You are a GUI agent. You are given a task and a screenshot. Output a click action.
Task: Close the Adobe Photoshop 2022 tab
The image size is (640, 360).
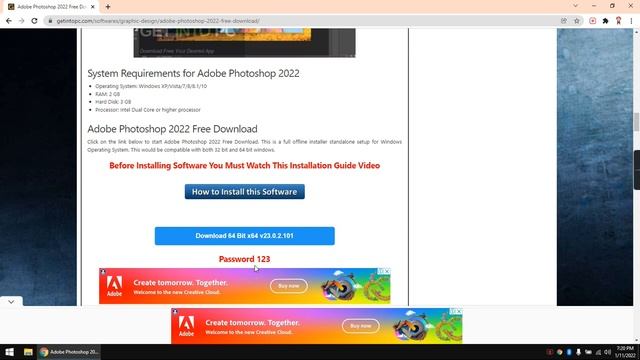click(x=93, y=7)
